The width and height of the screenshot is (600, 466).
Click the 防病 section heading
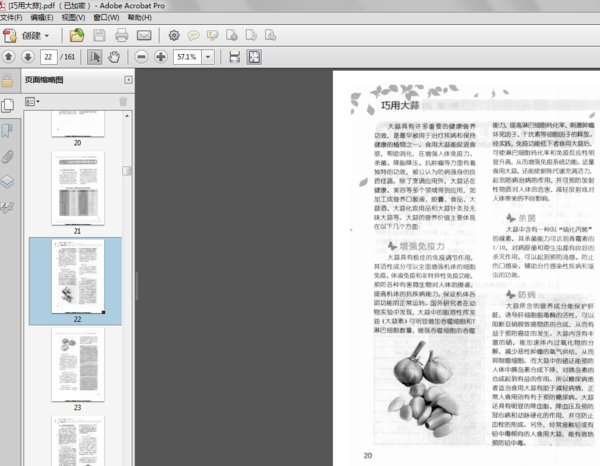(x=527, y=295)
